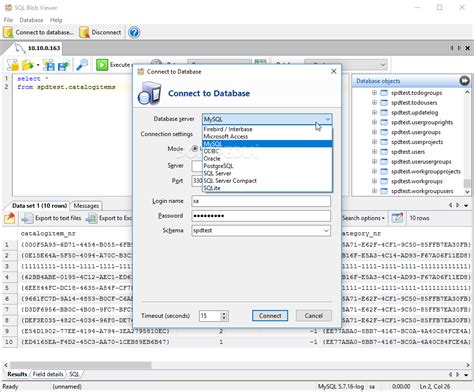Click the Login name input field
Viewport: 474px width, 392px height.
click(261, 201)
